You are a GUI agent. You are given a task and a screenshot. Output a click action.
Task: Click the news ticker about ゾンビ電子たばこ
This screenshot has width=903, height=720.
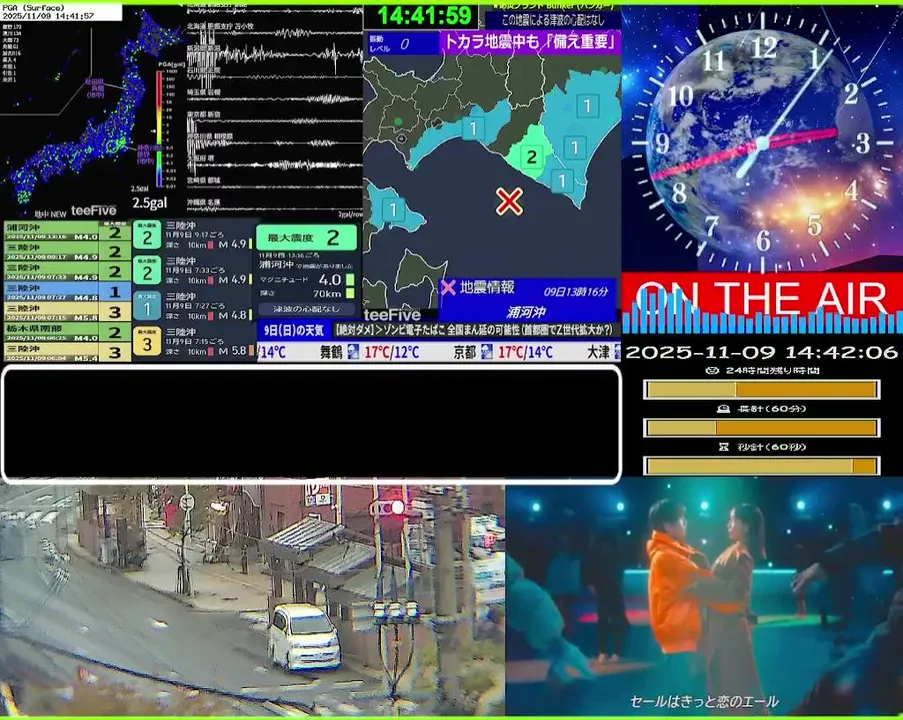(475, 330)
